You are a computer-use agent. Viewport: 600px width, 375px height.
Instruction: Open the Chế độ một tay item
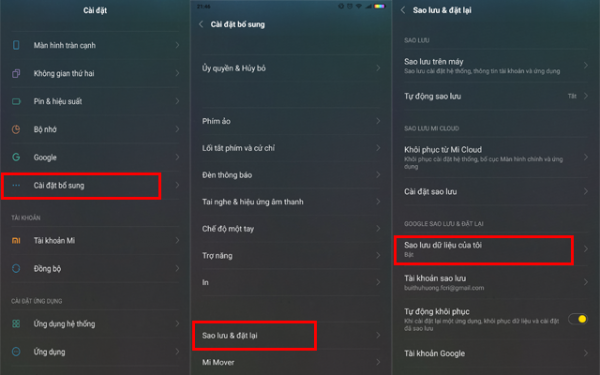291,229
